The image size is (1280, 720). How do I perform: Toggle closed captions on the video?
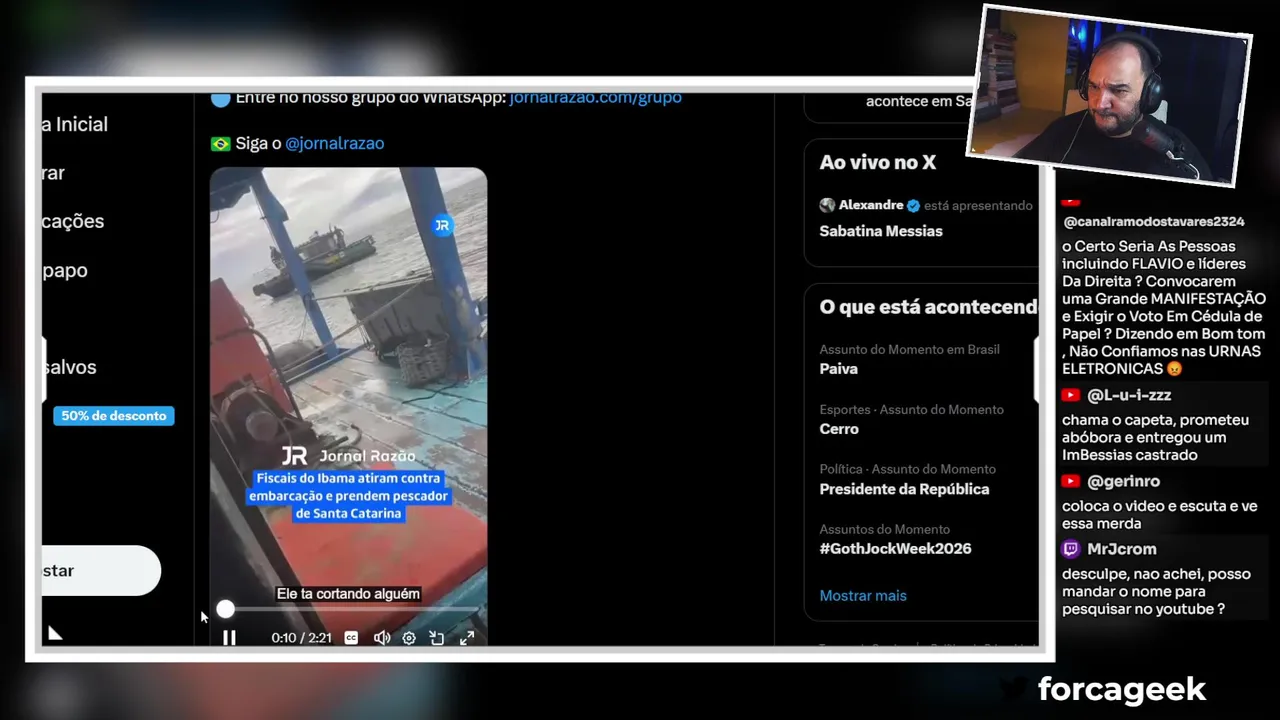[x=351, y=638]
